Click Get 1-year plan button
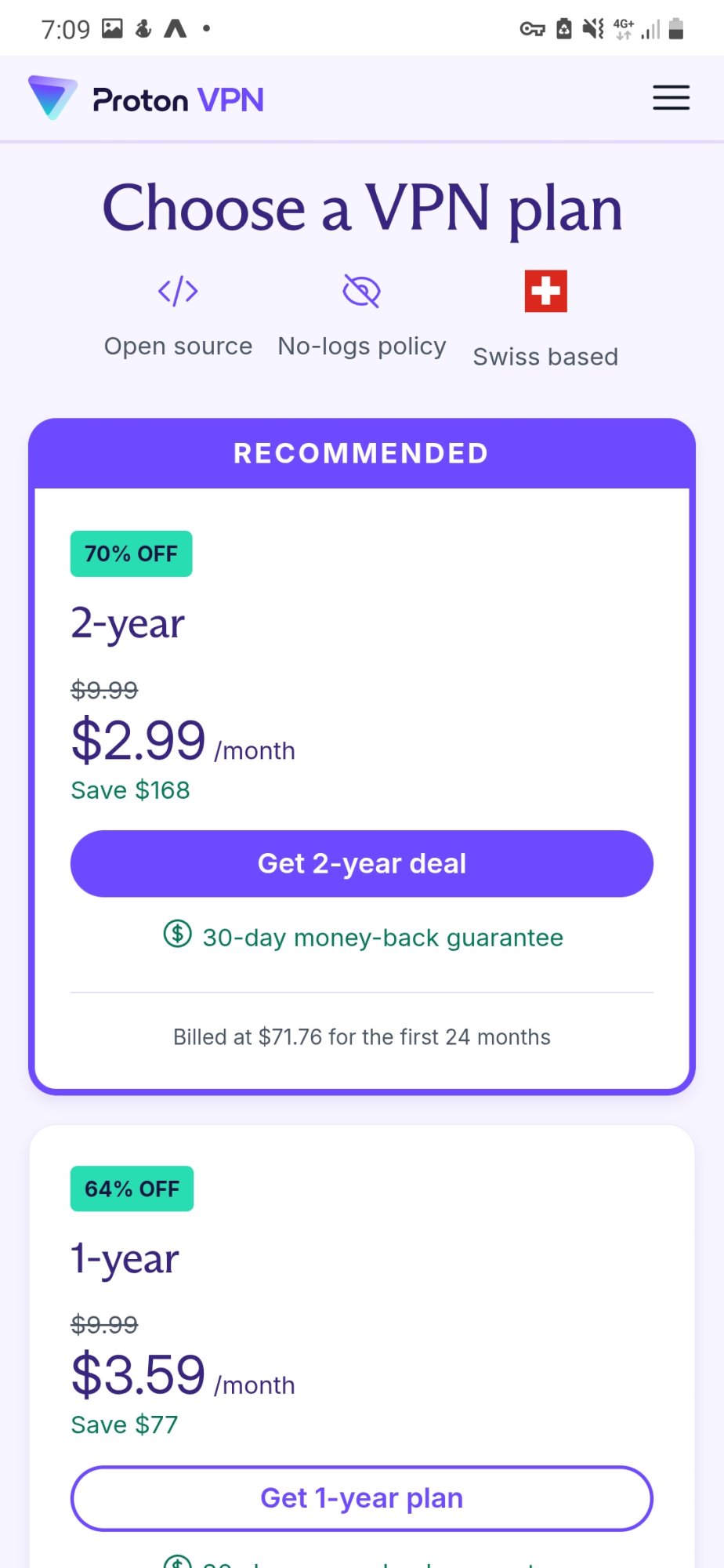Screen dimensions: 724x1568 point(361,1498)
